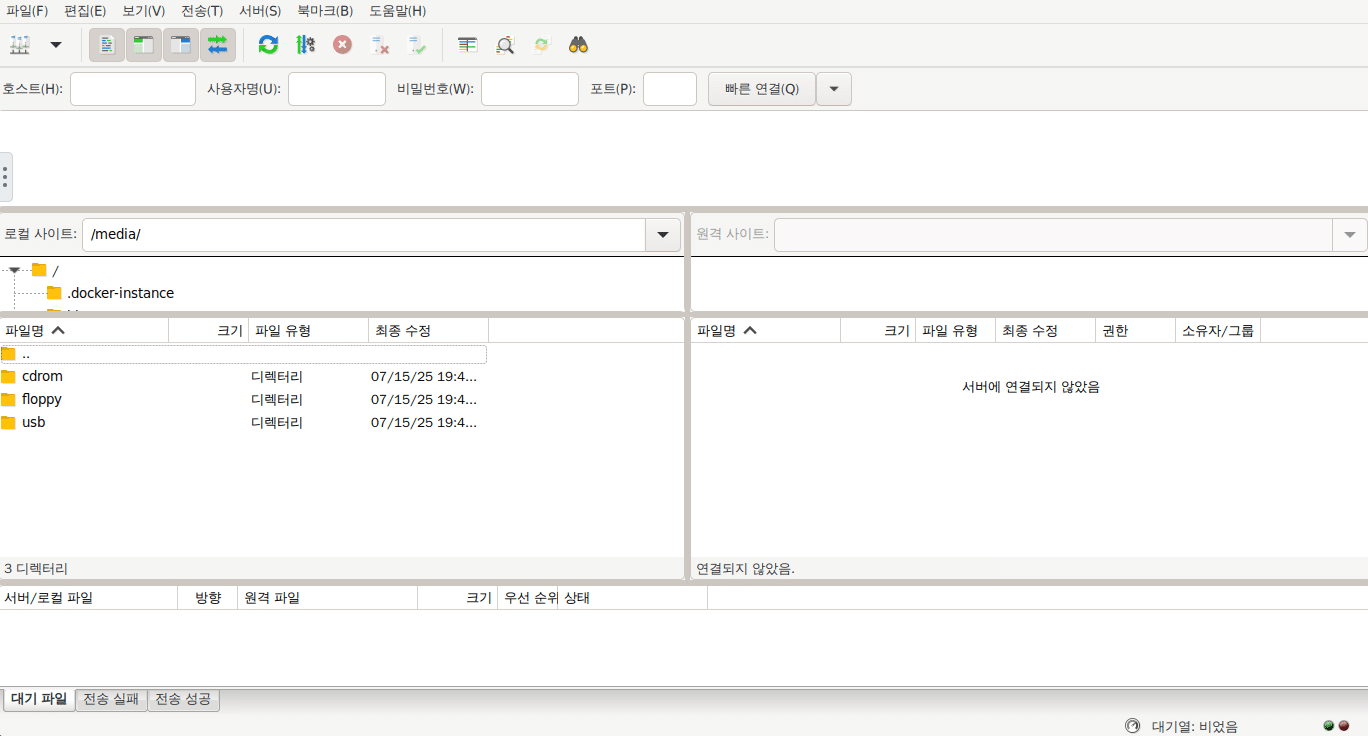Viewport: 1368px width, 736px height.
Task: Click the 서버/로컬 파일 queue column header
Action: coord(89,598)
